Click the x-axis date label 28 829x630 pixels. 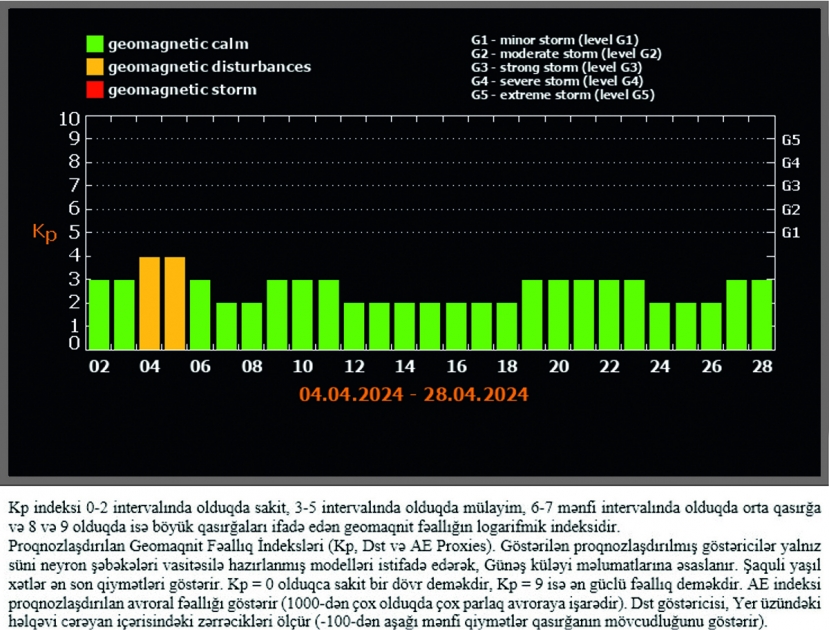click(x=762, y=366)
